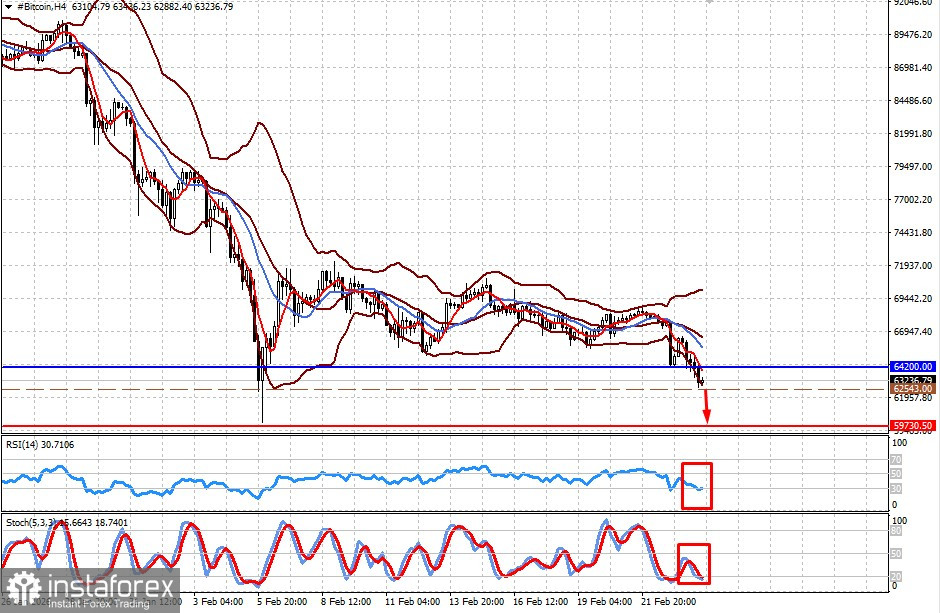The height and width of the screenshot is (613, 940).
Task: Click the 74431.80 price axis label
Action: 912,232
